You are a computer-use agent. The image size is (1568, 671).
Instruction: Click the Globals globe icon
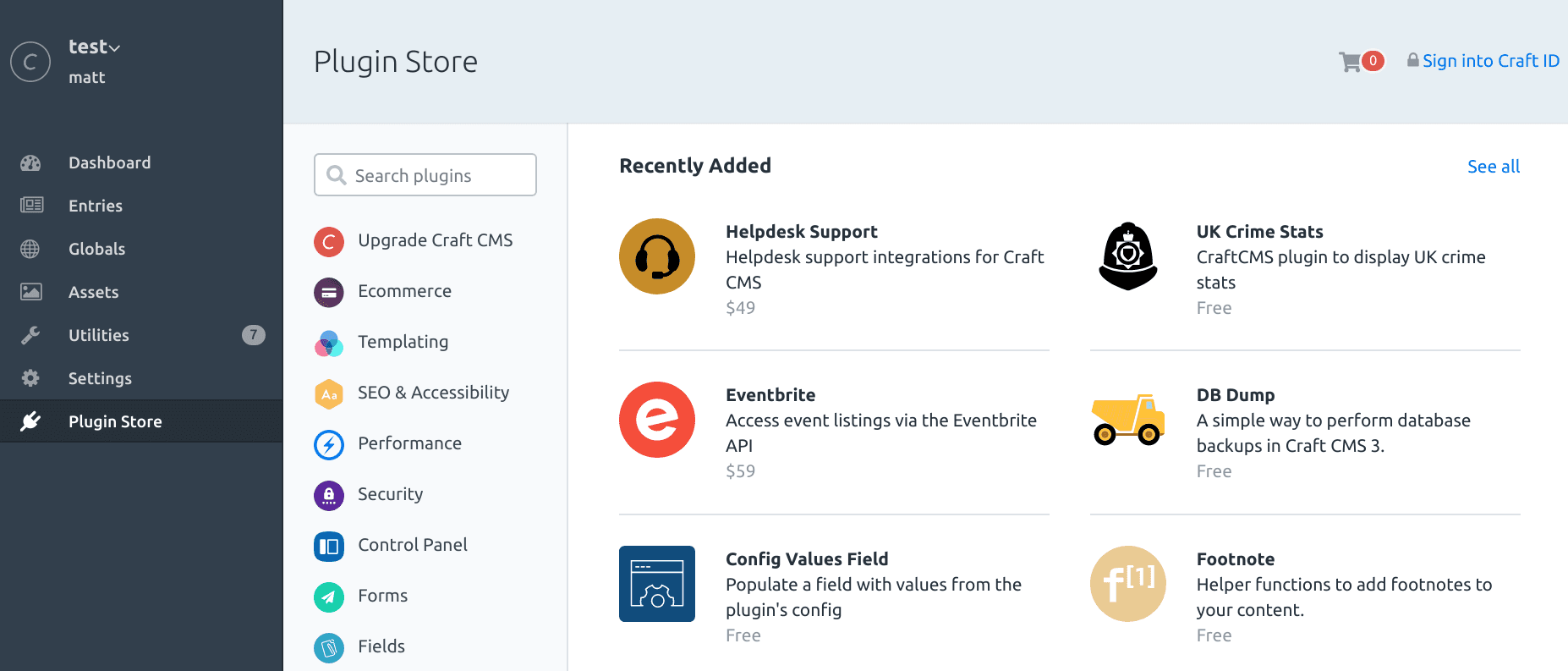30,249
